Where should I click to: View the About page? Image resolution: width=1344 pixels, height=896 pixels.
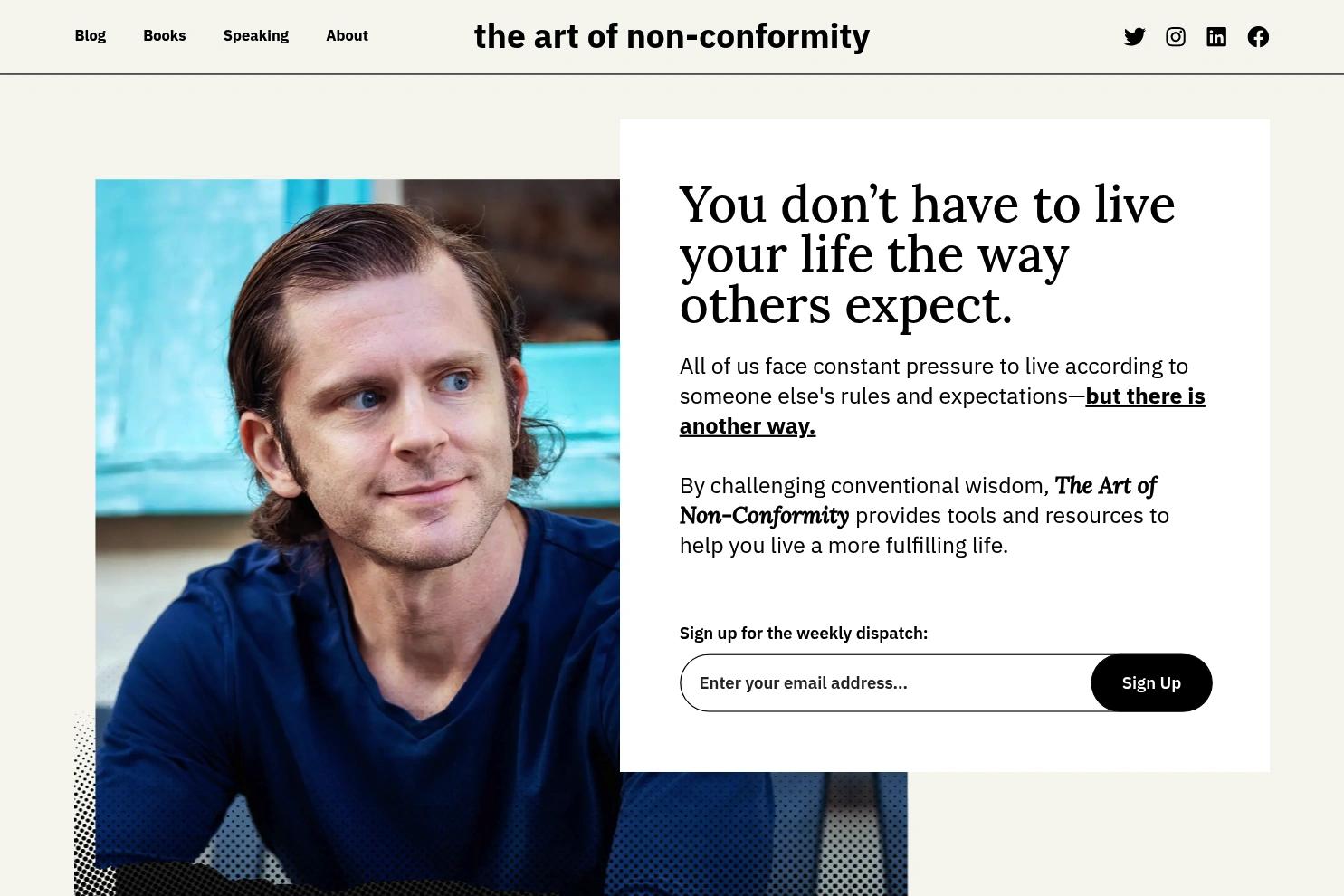[x=347, y=35]
